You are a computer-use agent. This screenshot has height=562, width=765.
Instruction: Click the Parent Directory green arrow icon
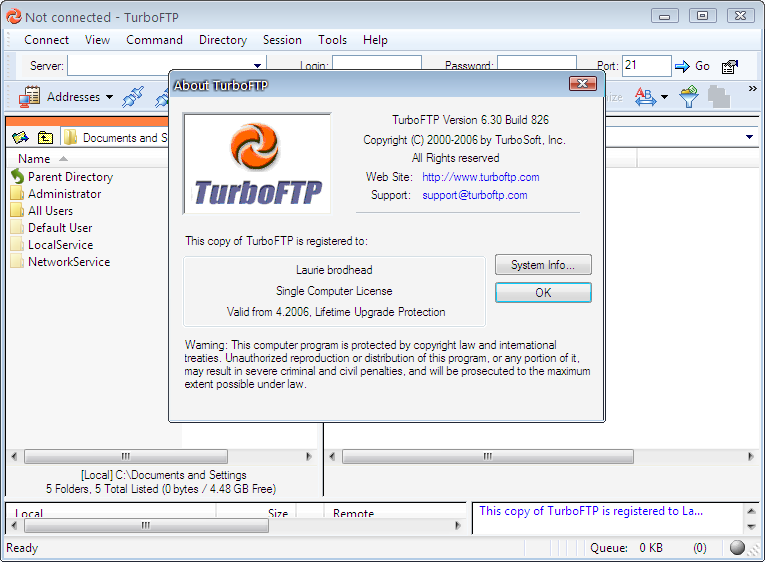click(x=18, y=176)
